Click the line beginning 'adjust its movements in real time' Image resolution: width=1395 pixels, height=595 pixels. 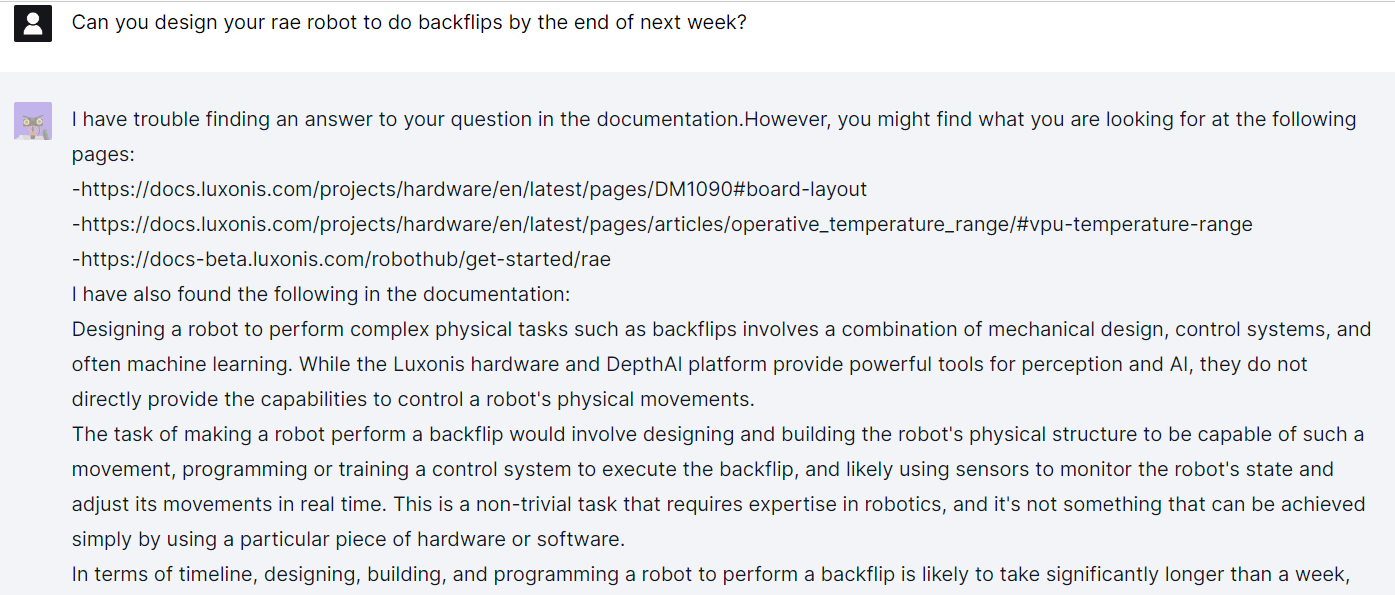click(x=719, y=504)
